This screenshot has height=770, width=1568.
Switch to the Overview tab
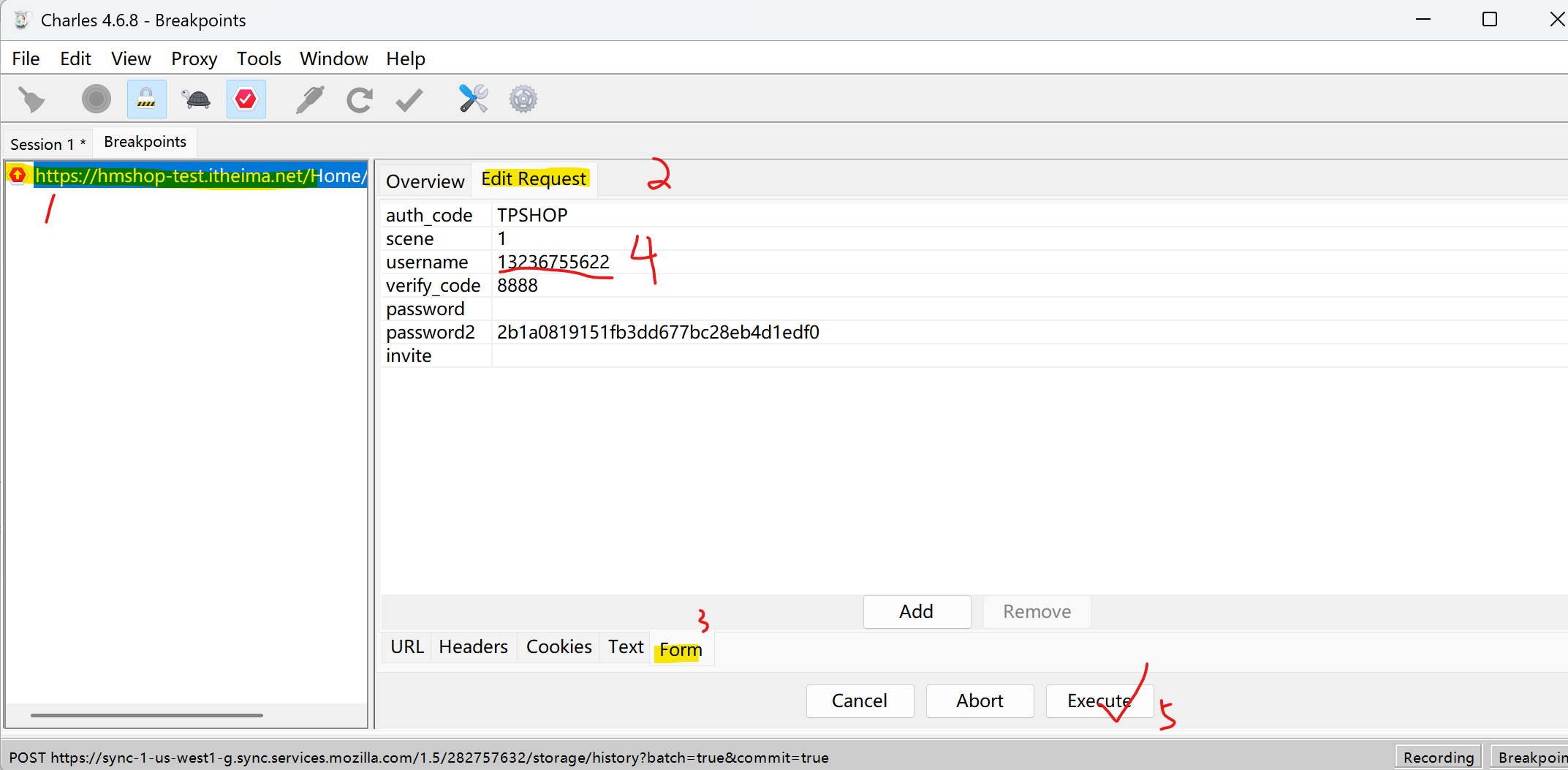coord(425,181)
